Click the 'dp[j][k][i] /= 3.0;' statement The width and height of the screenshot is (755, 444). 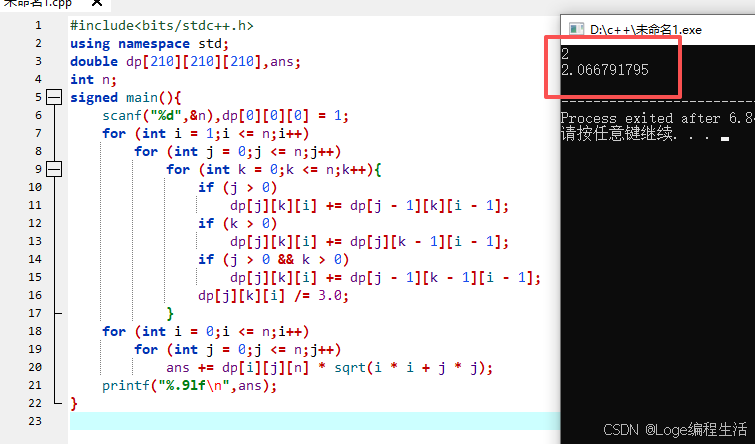click(273, 295)
